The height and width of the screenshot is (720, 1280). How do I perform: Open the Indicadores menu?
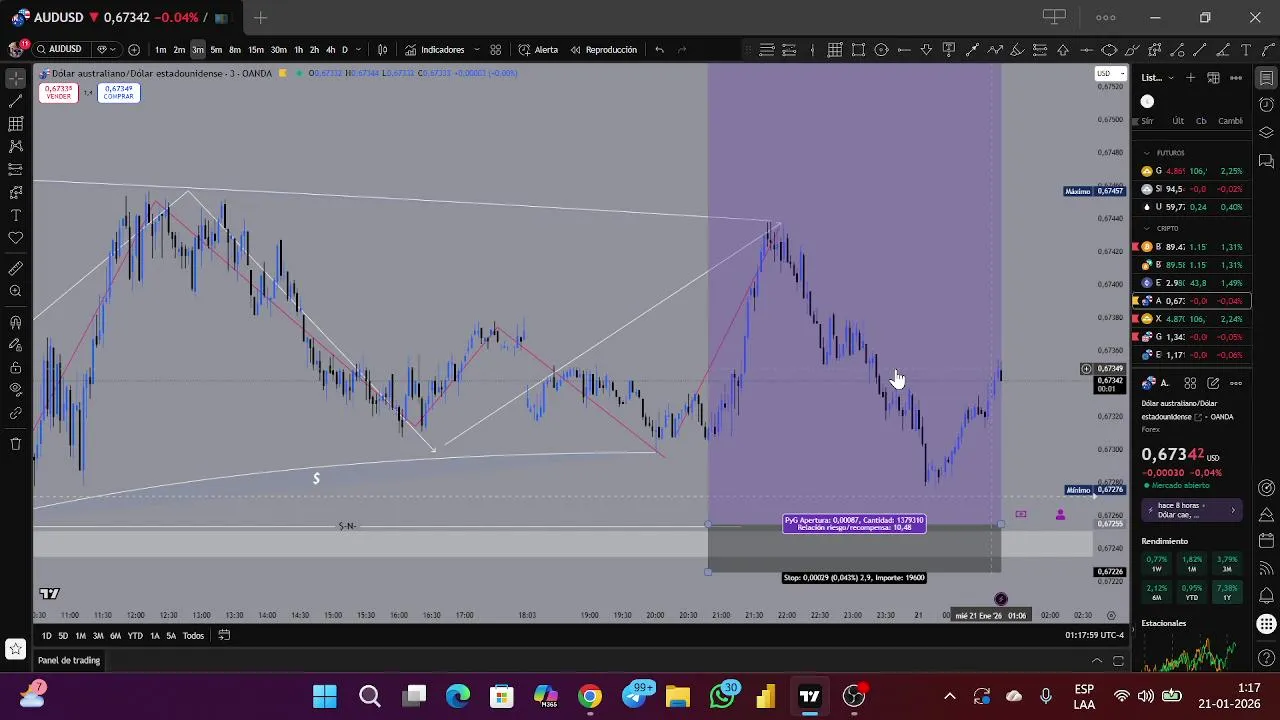point(435,49)
